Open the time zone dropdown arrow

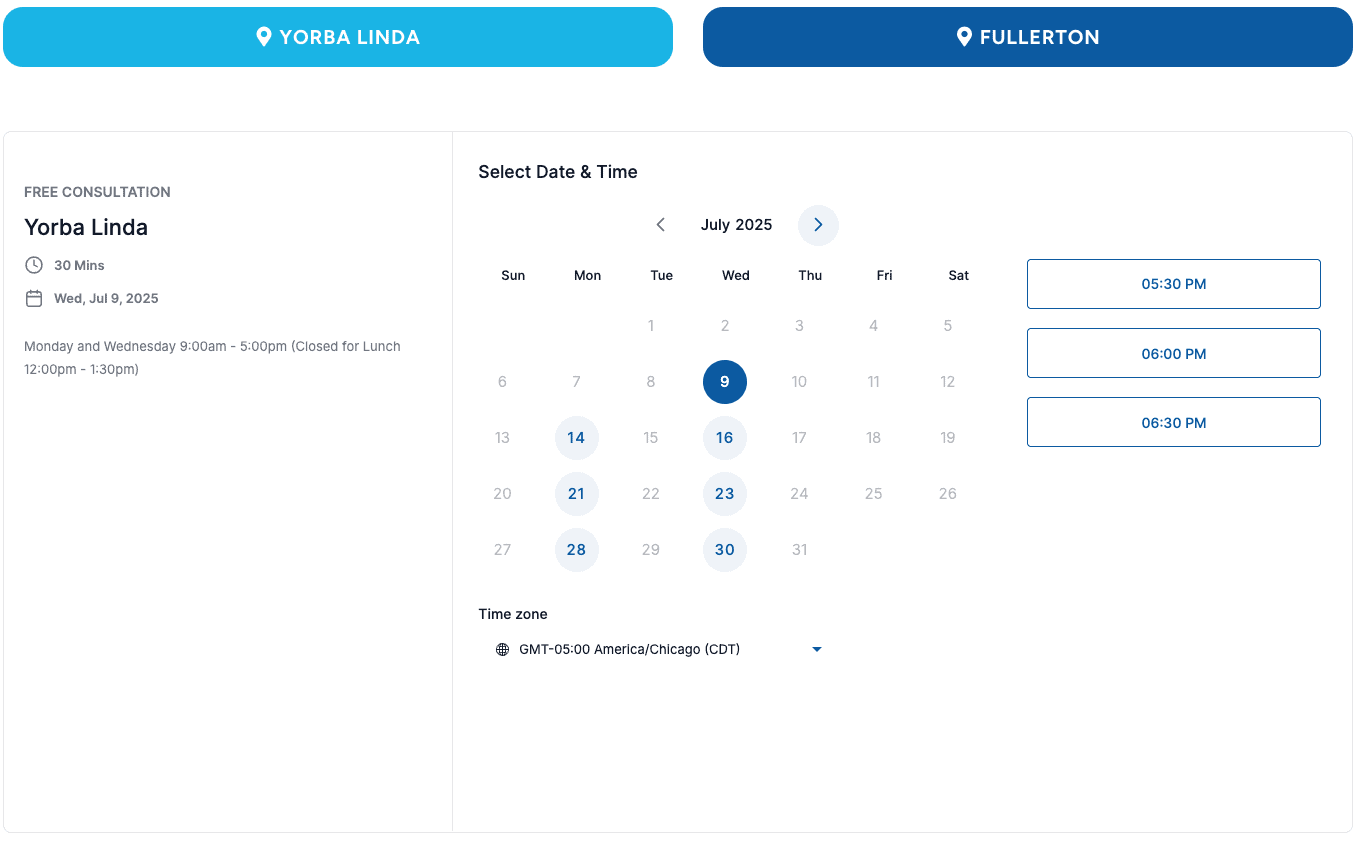817,650
